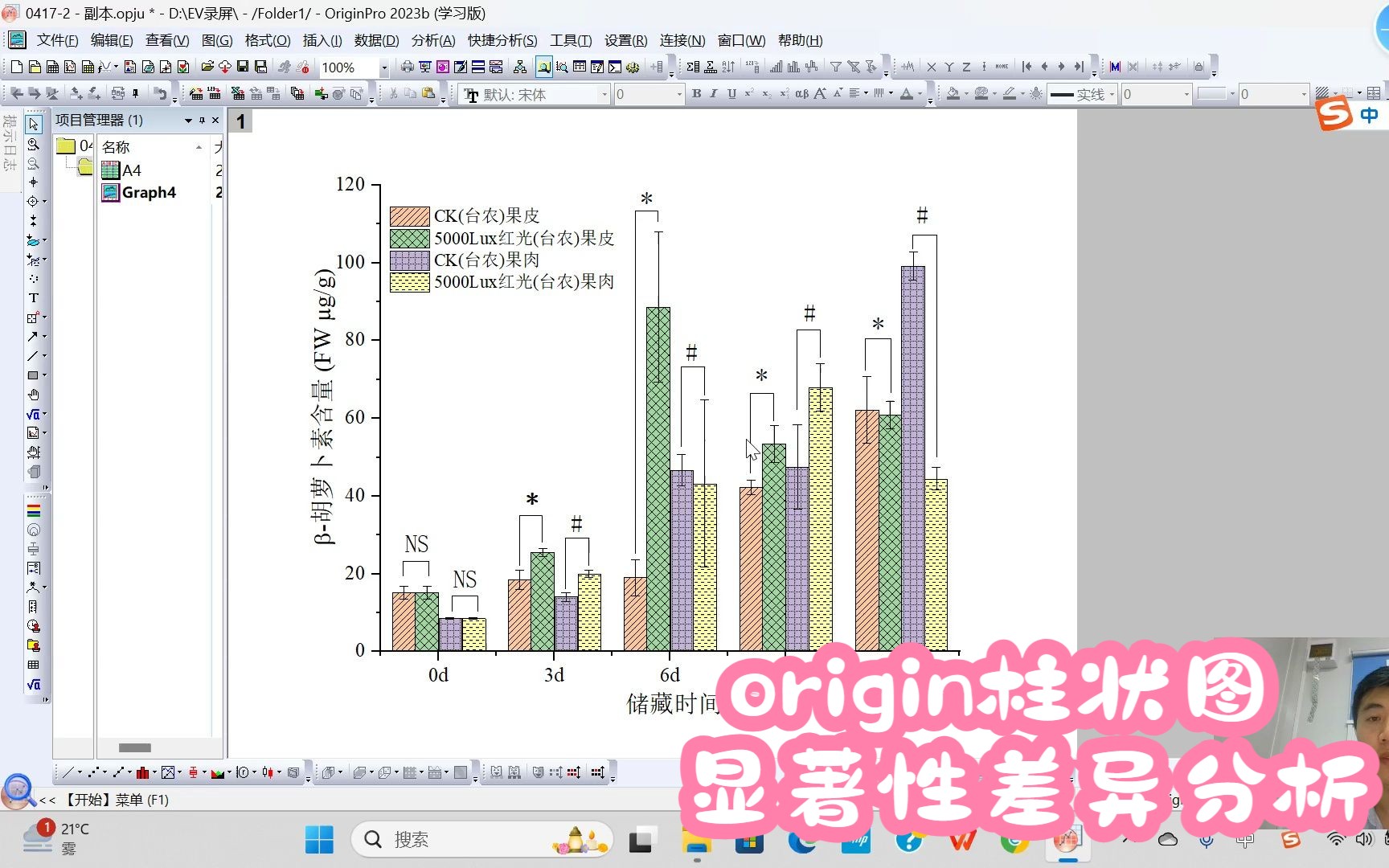The width and height of the screenshot is (1389, 868).
Task: Click the Subscript x₂ button
Action: click(x=766, y=94)
